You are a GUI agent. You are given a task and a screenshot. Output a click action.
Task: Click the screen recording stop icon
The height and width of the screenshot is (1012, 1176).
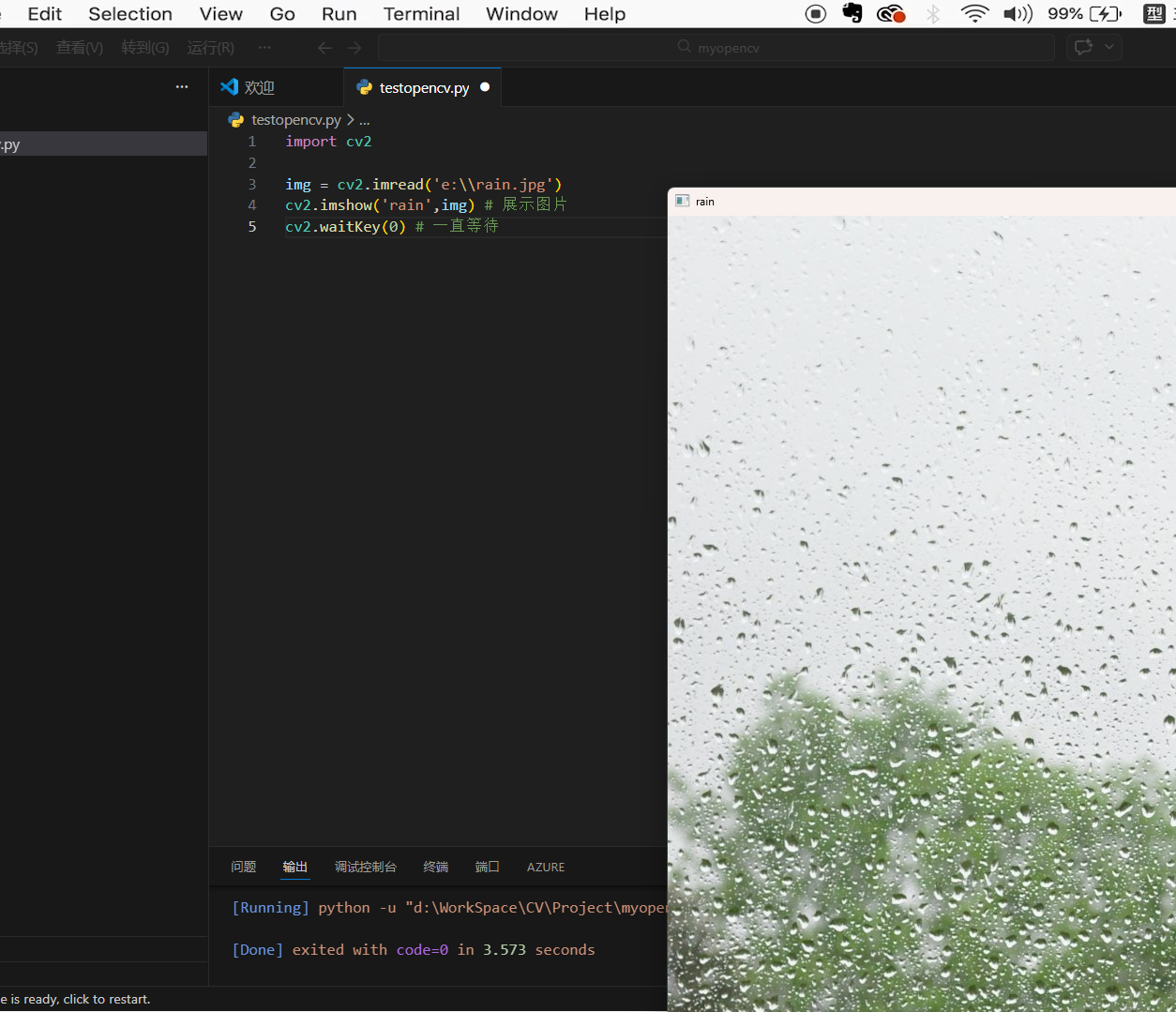[x=816, y=14]
